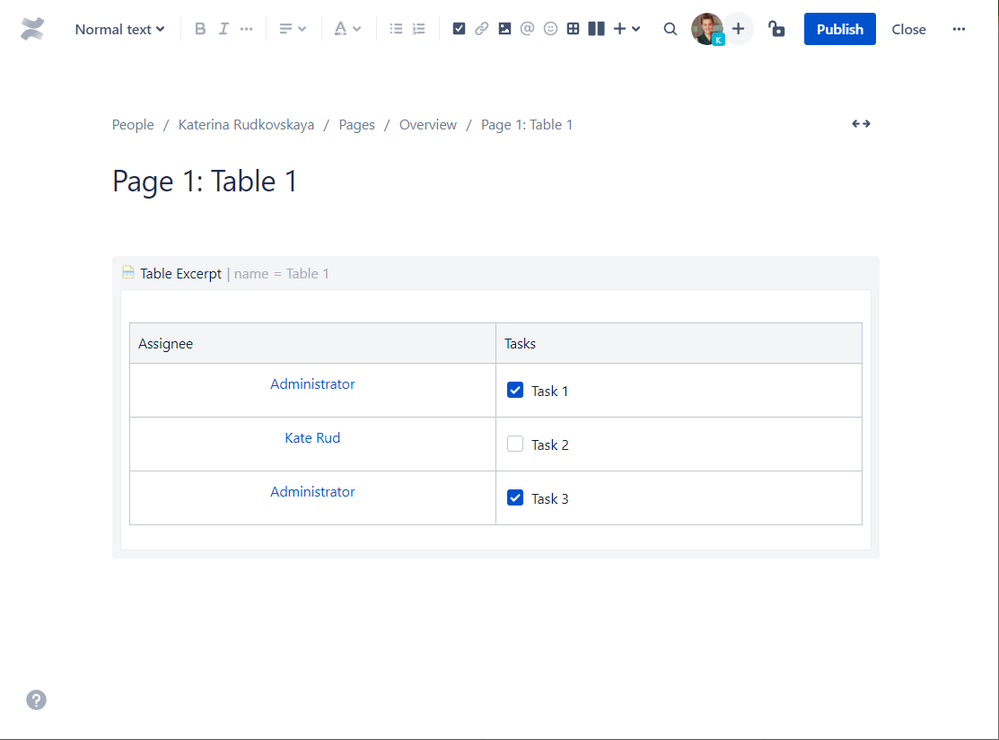Uncheck the Task 3 checkbox

click(515, 497)
